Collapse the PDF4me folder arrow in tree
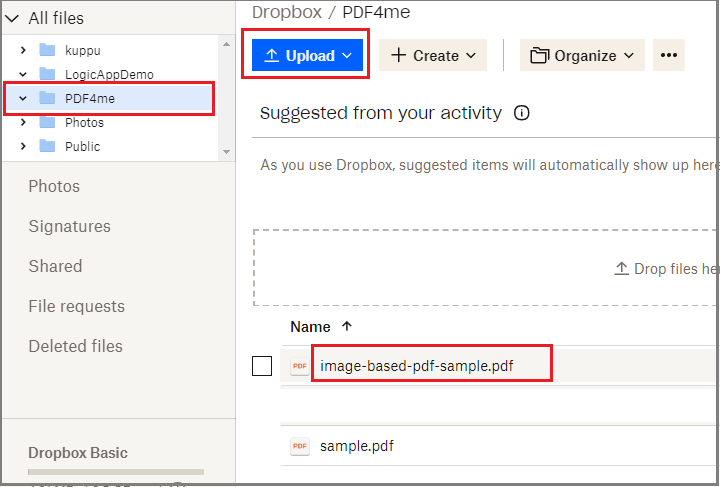 coord(23,98)
